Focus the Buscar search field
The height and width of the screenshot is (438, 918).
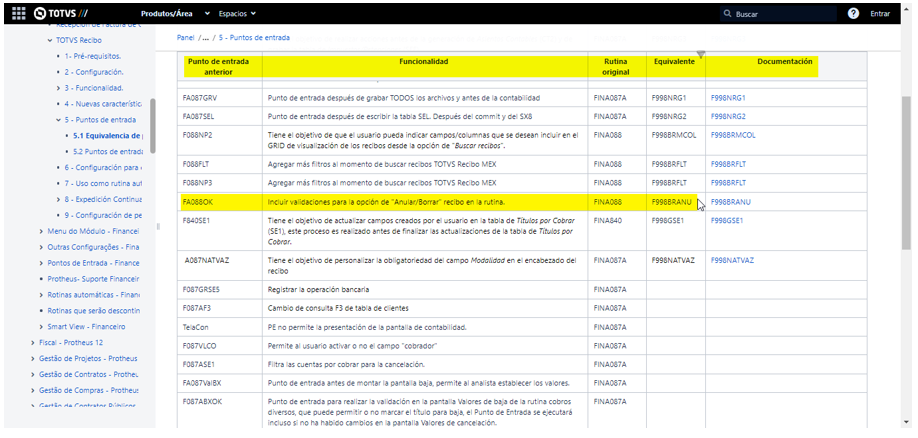[779, 13]
